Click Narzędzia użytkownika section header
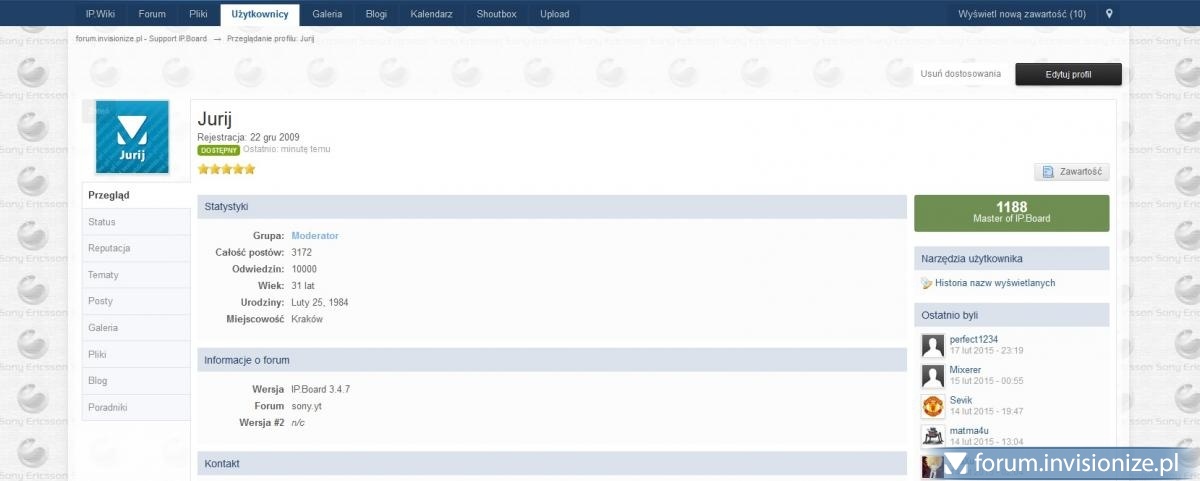Image resolution: width=1200 pixels, height=481 pixels. coord(1011,259)
